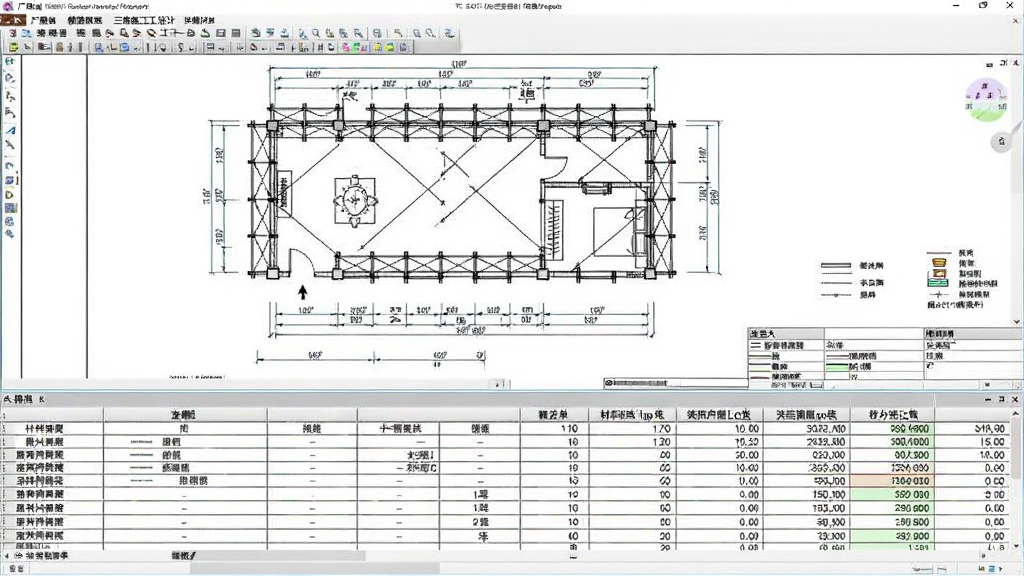The width and height of the screenshot is (1024, 576).
Task: Select the blue angle tool in left sidebar
Action: 10,130
